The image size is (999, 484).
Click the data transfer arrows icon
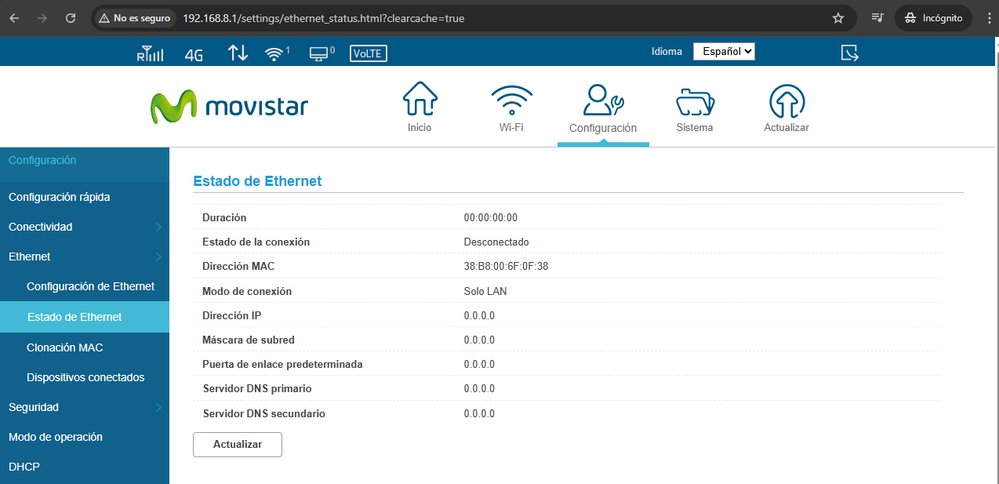[x=237, y=53]
